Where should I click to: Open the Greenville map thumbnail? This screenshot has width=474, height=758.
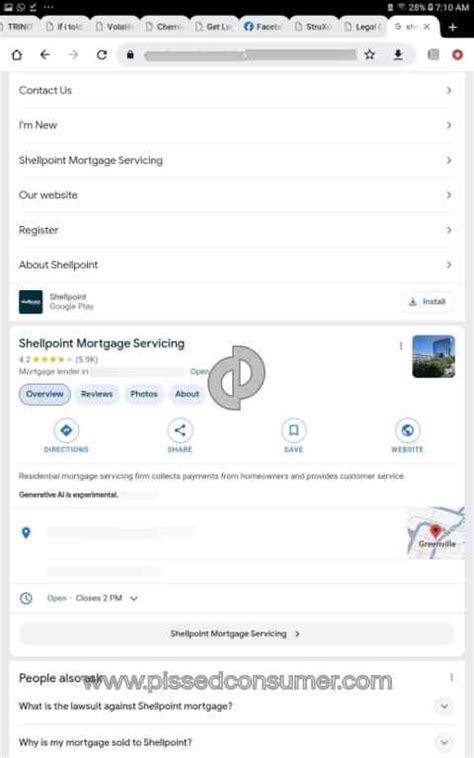pyautogui.click(x=436, y=533)
